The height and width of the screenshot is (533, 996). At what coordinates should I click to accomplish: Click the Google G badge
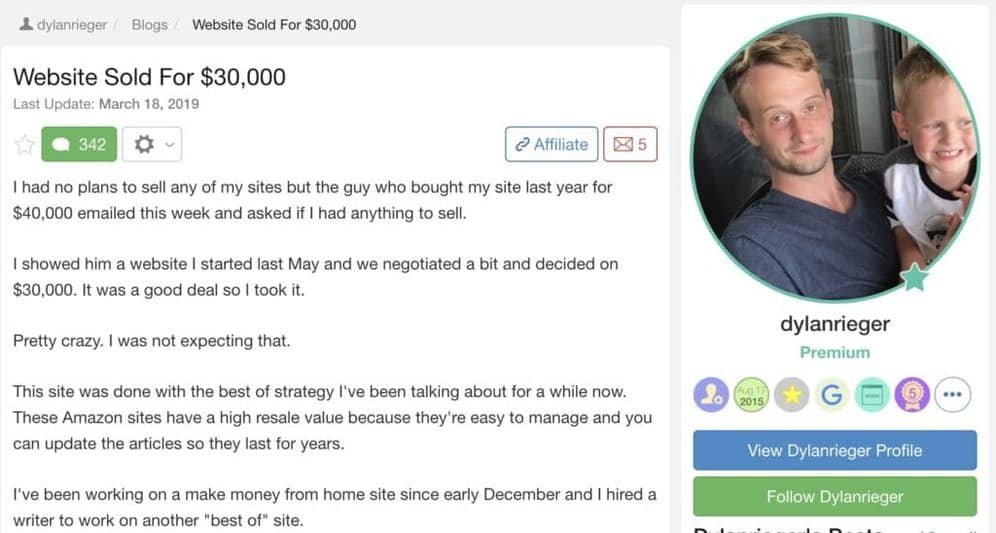(x=831, y=395)
